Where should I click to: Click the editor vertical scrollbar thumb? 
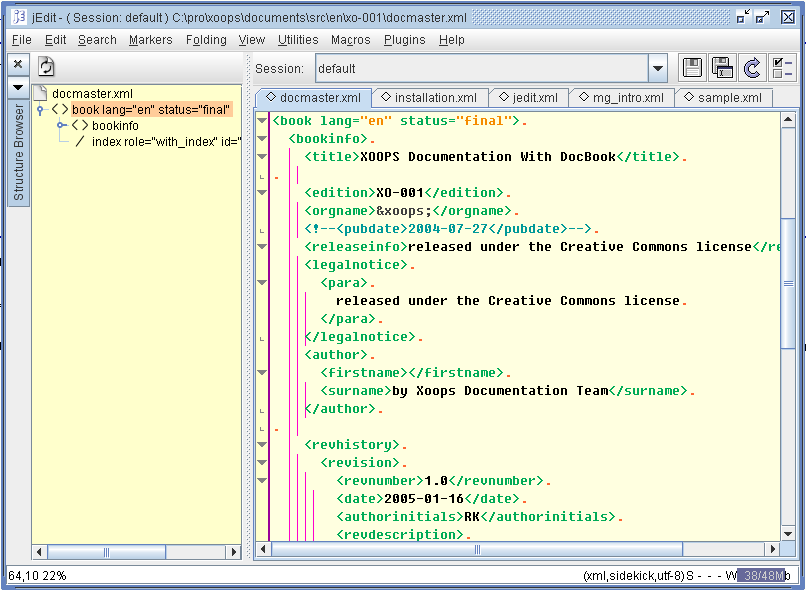[788, 284]
